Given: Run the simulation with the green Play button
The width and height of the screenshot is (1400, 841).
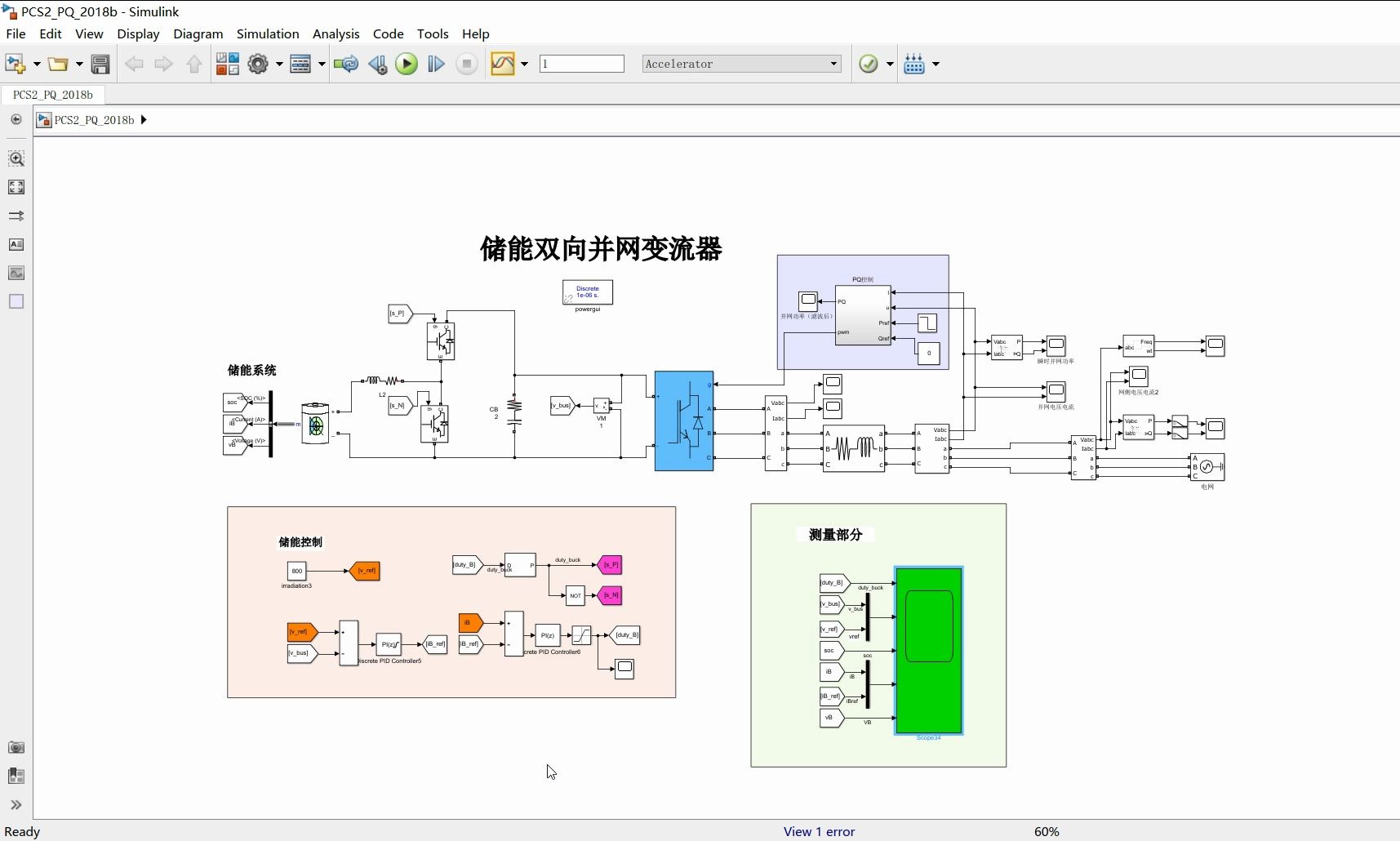Looking at the screenshot, I should (x=407, y=64).
